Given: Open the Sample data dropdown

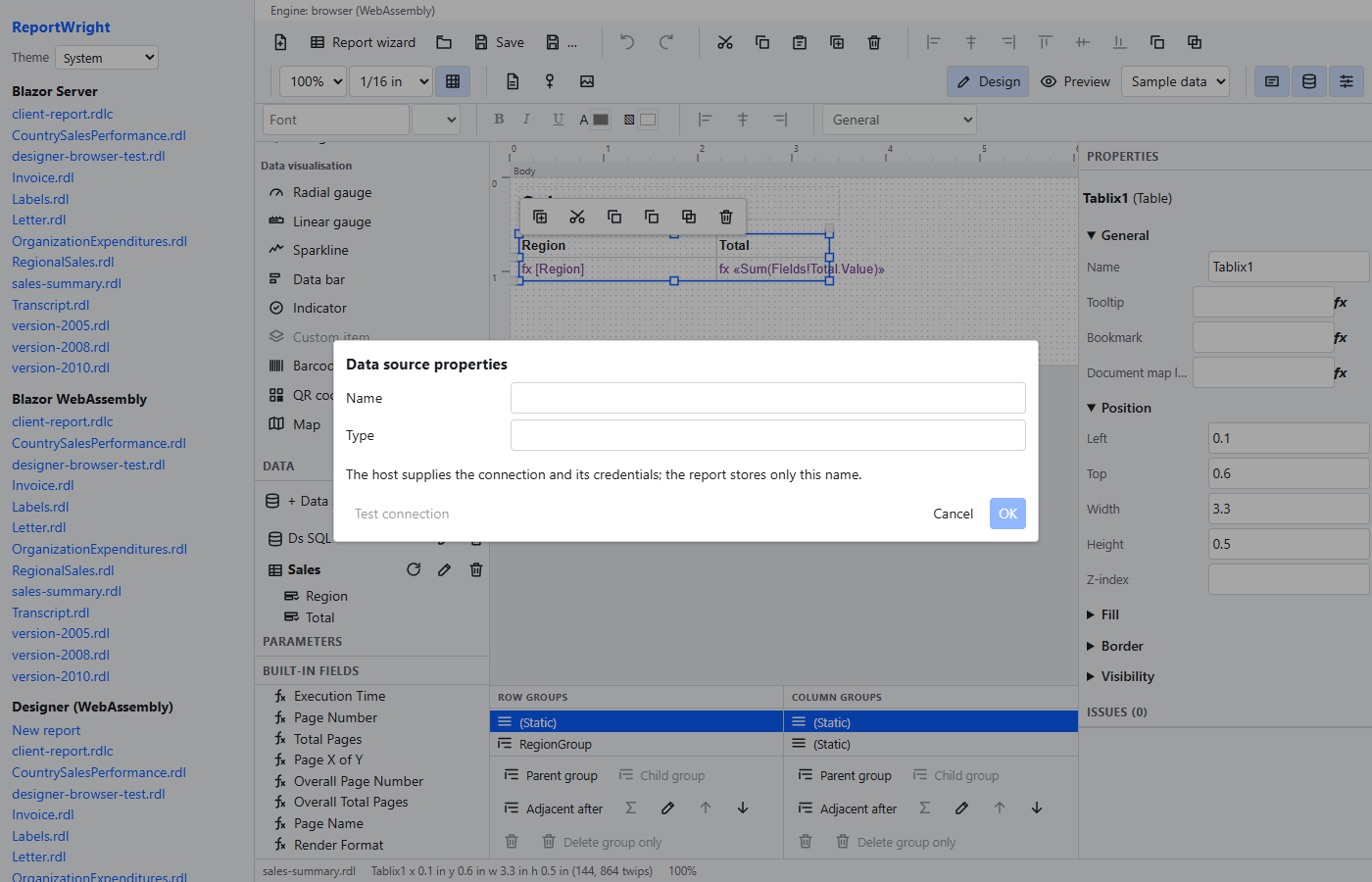Looking at the screenshot, I should (x=1176, y=81).
